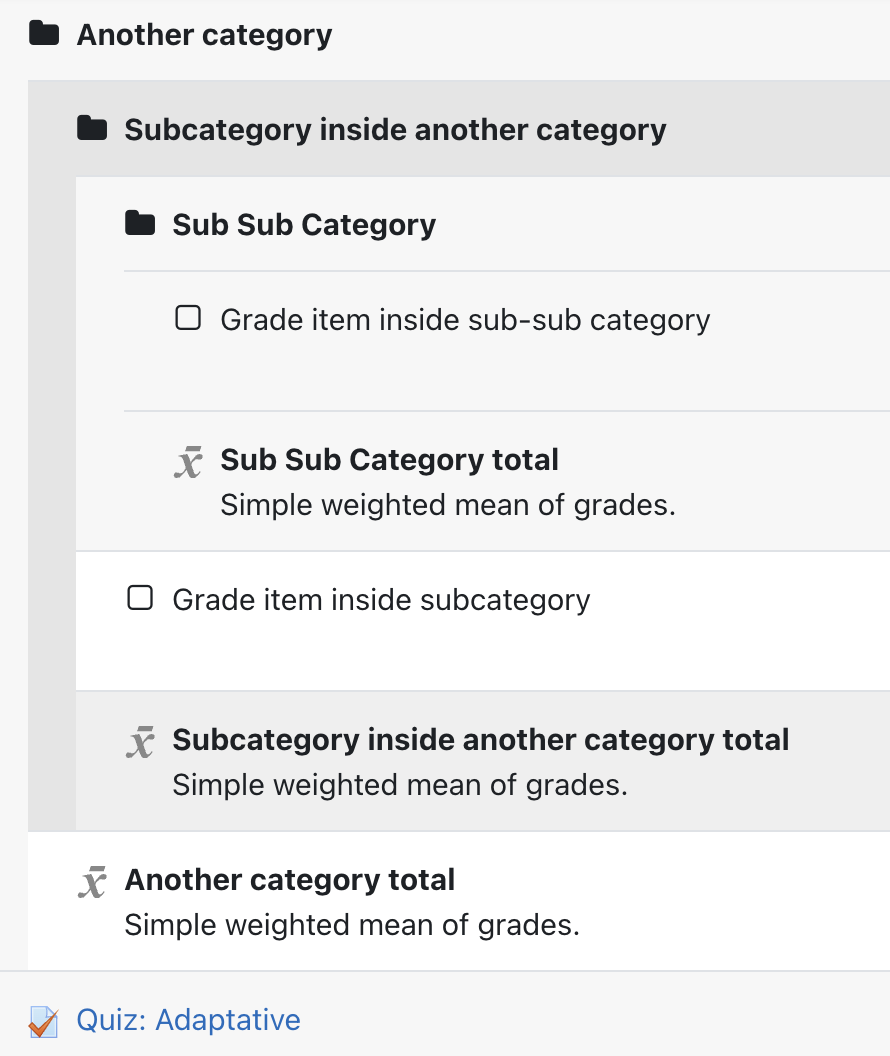Click the Sub Sub Category folder icon
The width and height of the screenshot is (890, 1056).
pos(140,223)
